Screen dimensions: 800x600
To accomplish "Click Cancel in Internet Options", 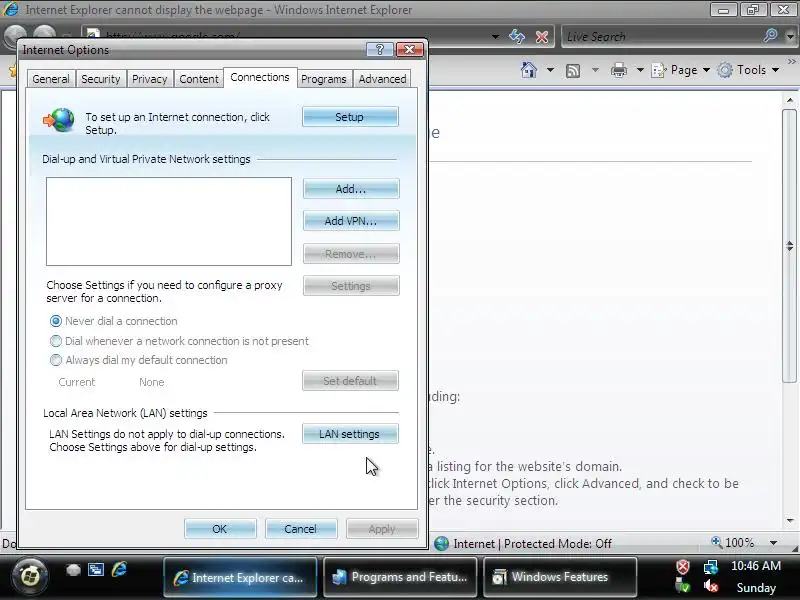I will point(301,529).
